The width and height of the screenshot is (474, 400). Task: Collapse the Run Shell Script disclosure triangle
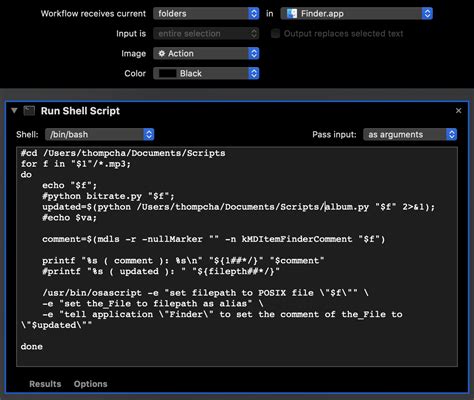[x=14, y=111]
